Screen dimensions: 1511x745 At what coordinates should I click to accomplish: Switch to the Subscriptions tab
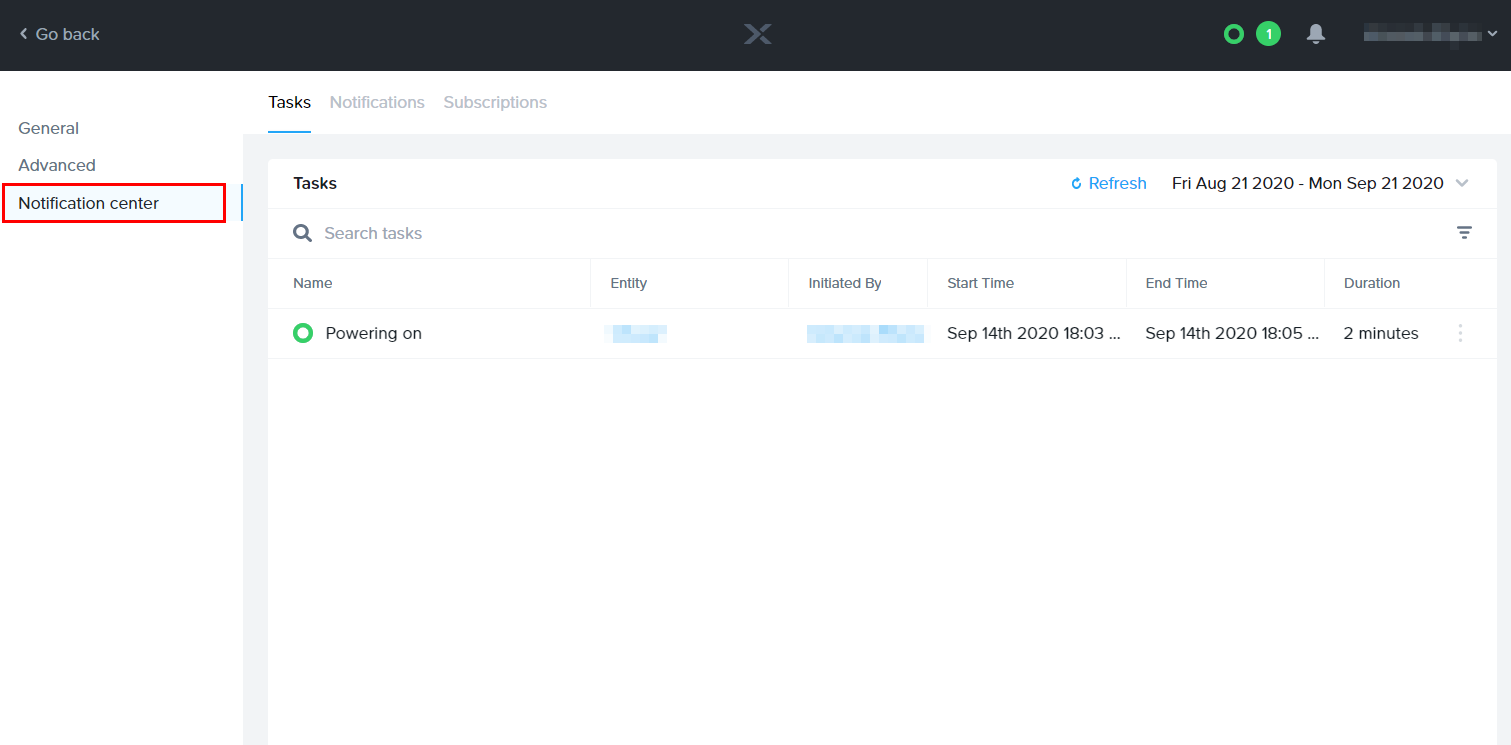495,102
